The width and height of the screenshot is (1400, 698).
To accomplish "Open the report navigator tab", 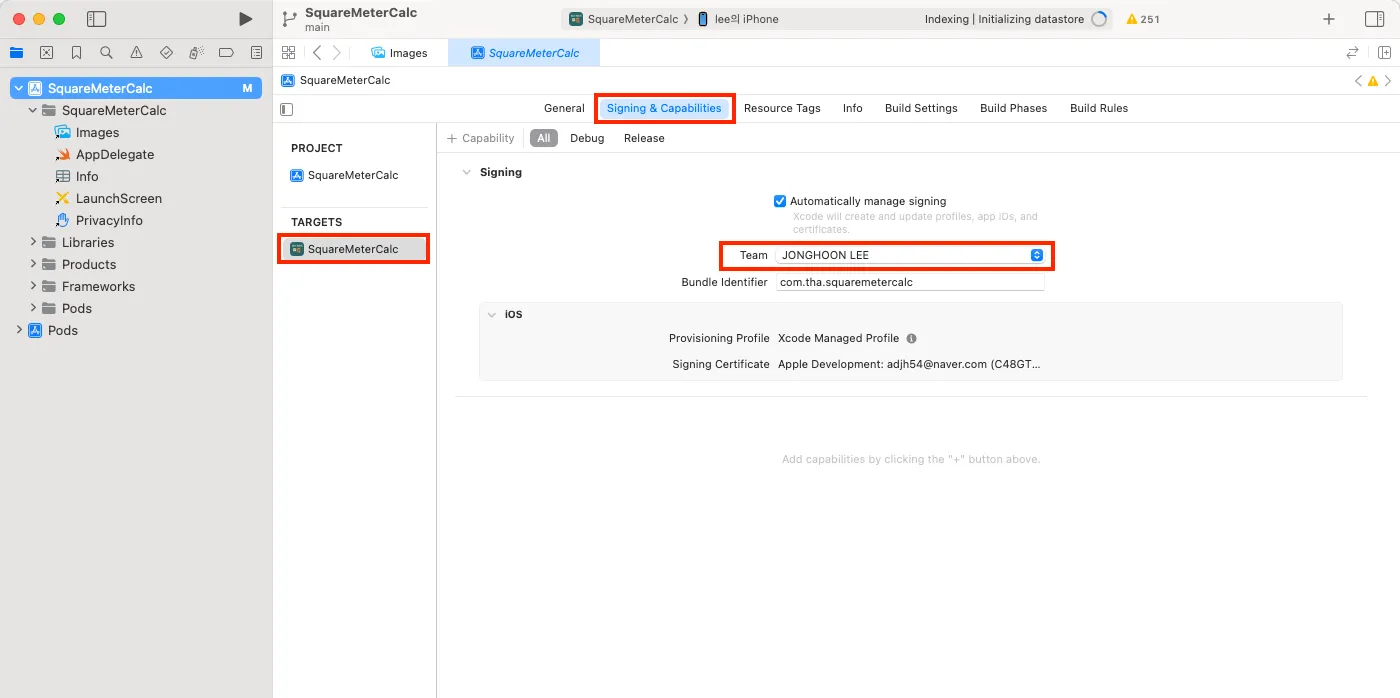I will [x=256, y=53].
